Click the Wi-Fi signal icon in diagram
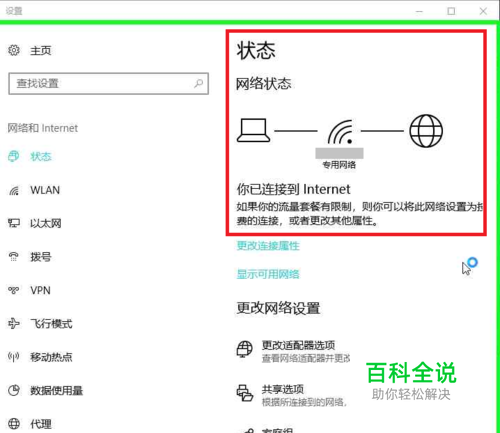This screenshot has width=500, height=433. pos(340,132)
